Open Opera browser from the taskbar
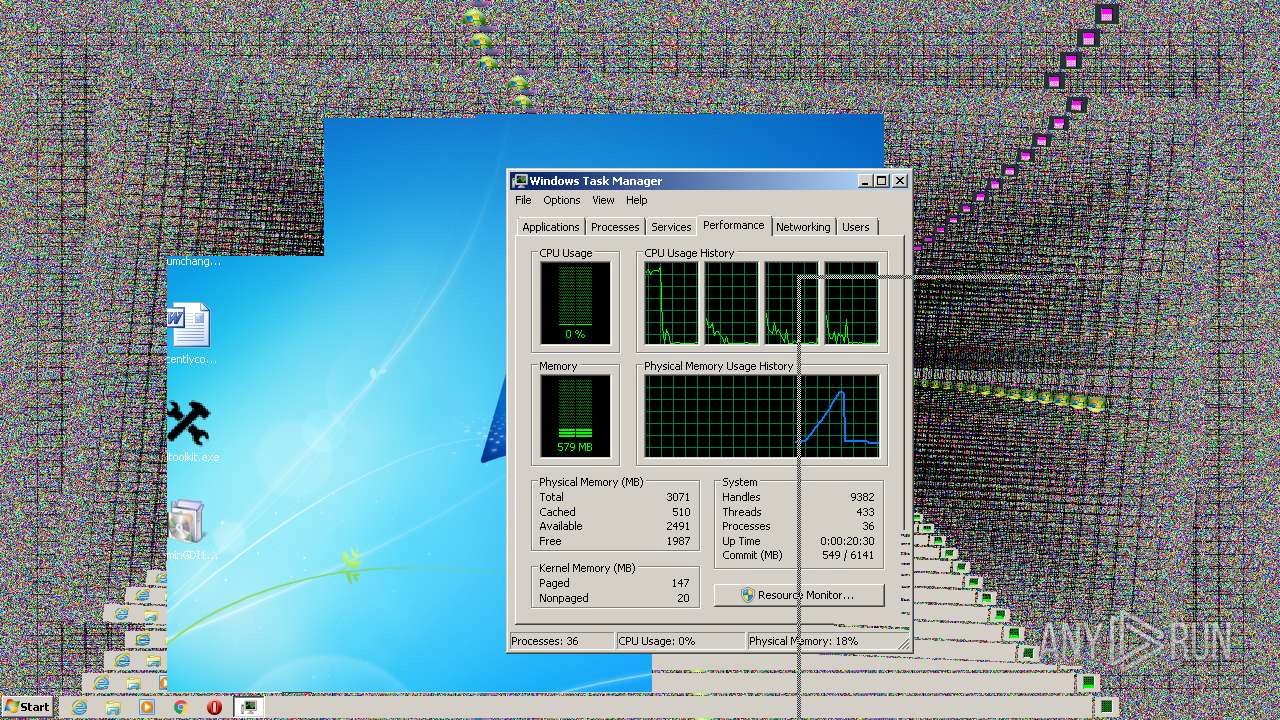 coord(214,707)
